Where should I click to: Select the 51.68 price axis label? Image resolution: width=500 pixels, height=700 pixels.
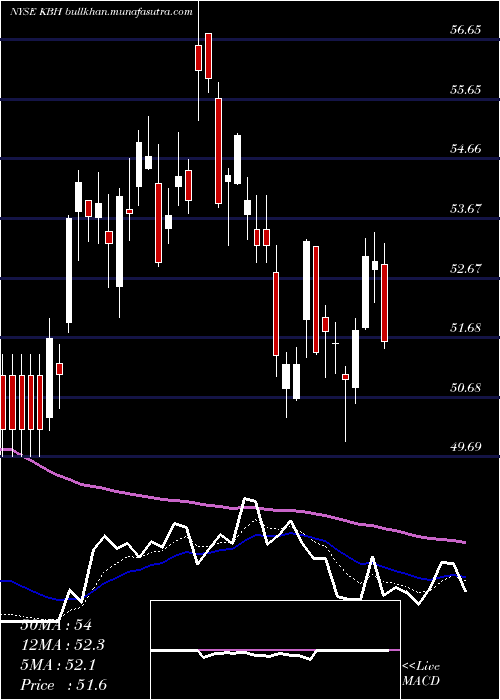coord(466,328)
